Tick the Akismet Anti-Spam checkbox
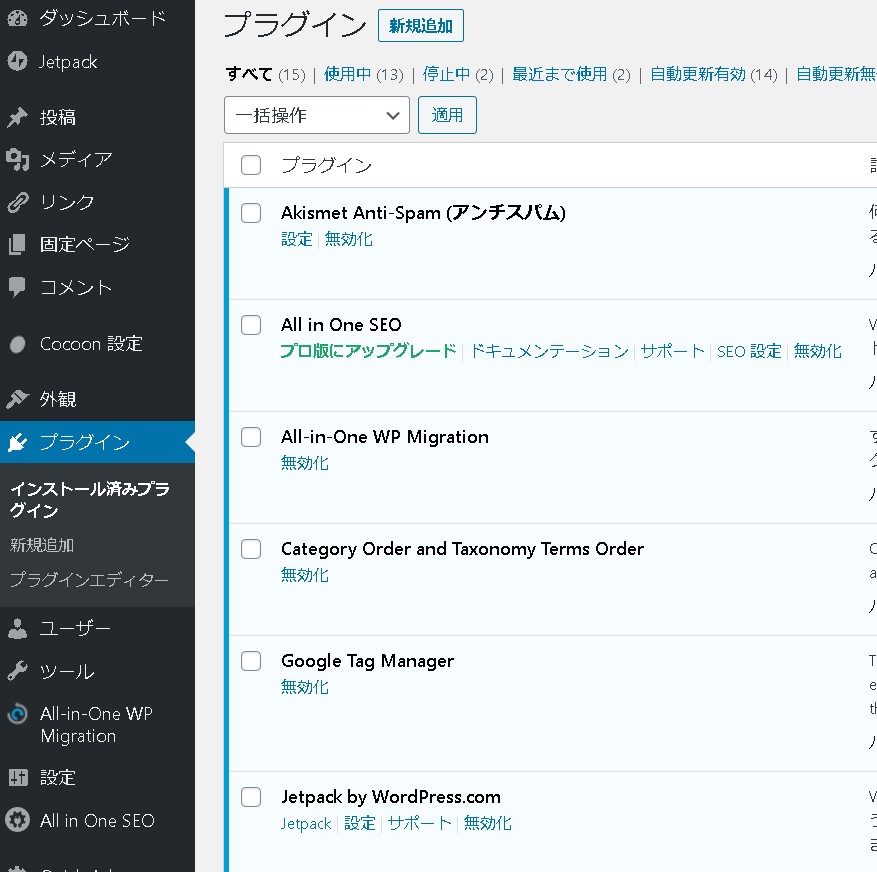The width and height of the screenshot is (877, 872). pyautogui.click(x=251, y=213)
